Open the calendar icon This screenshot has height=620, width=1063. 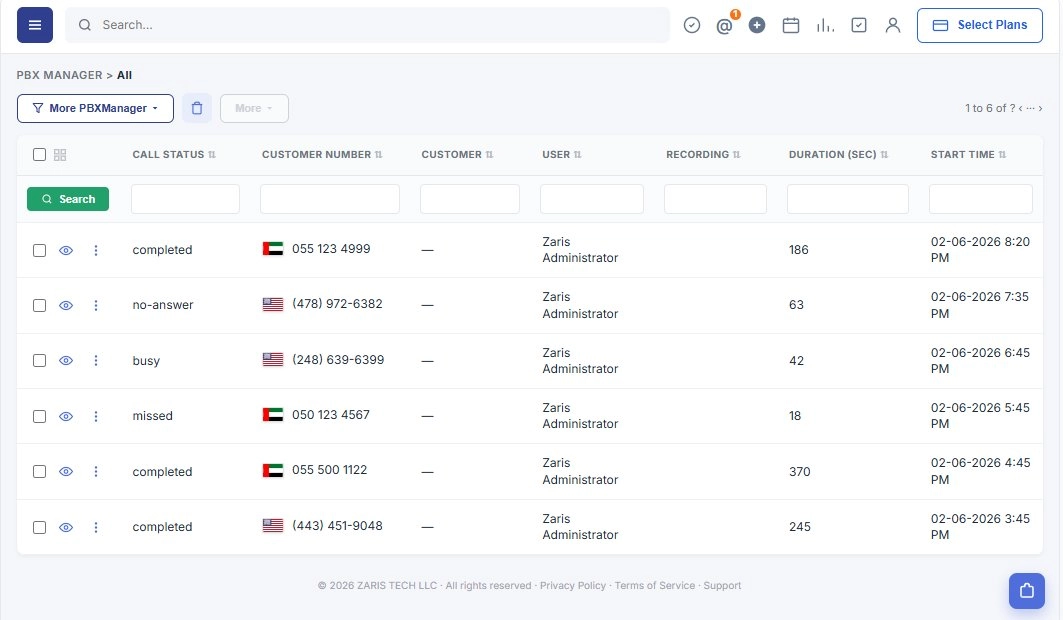[x=790, y=25]
